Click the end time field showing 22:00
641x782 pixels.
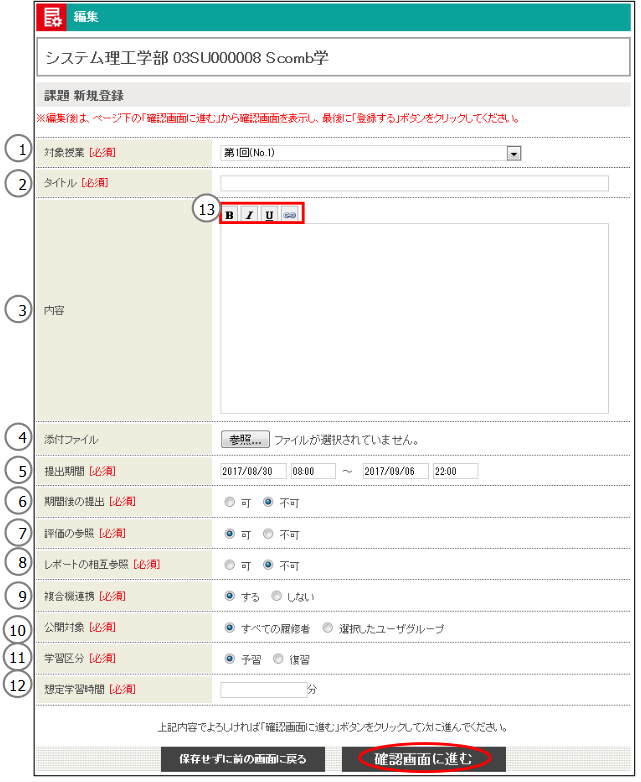click(455, 471)
